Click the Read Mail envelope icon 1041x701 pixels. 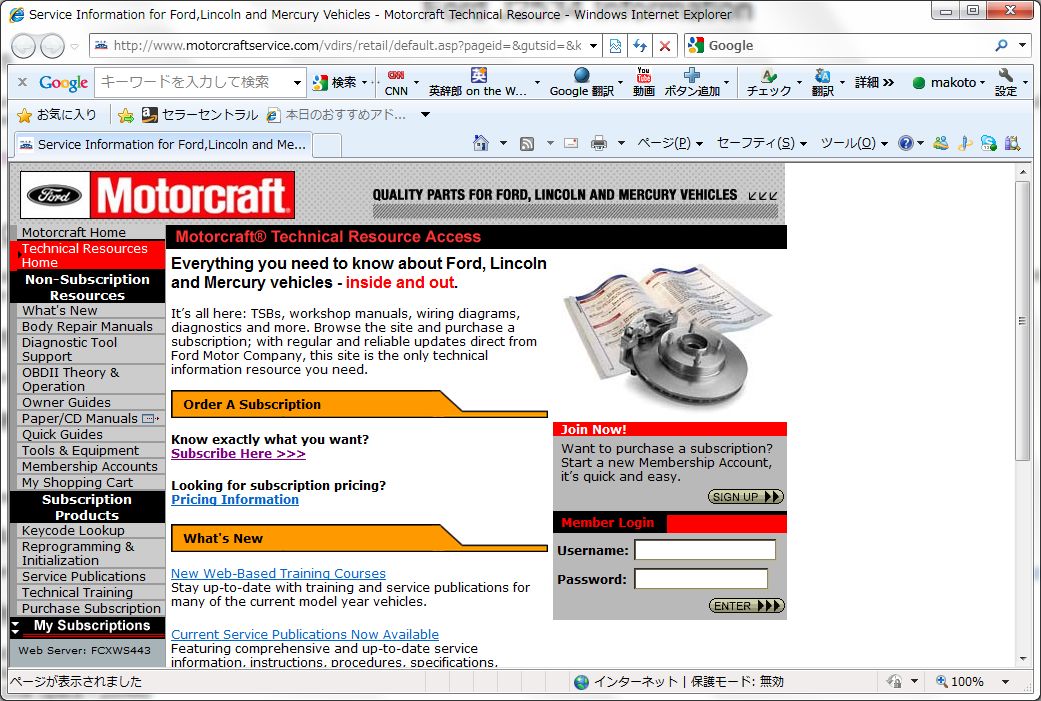[571, 143]
